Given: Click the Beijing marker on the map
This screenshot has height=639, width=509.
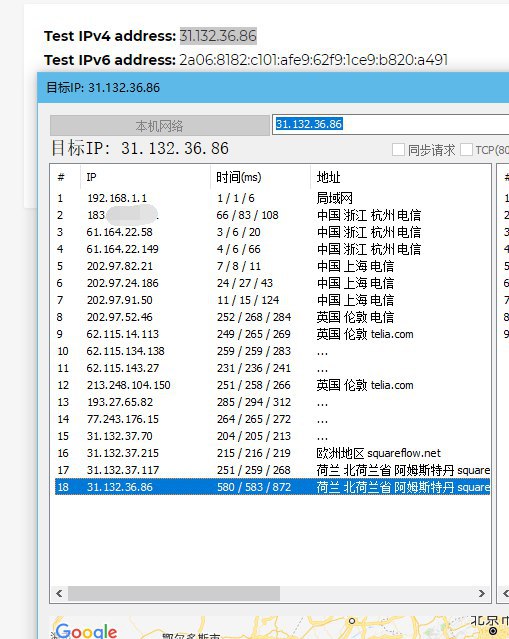Looking at the screenshot, I should [x=493, y=631].
